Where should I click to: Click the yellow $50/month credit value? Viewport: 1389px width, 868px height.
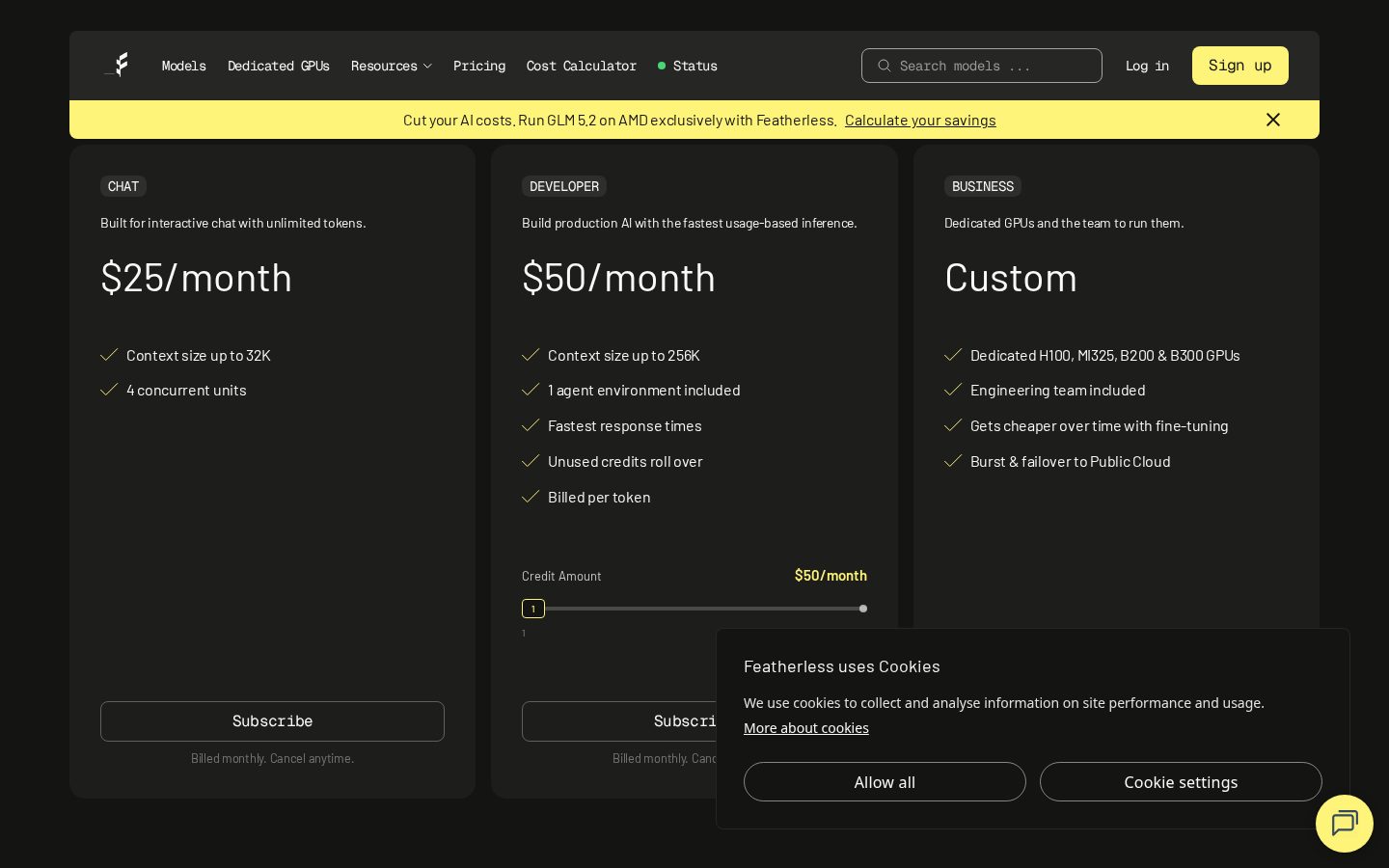pos(831,576)
